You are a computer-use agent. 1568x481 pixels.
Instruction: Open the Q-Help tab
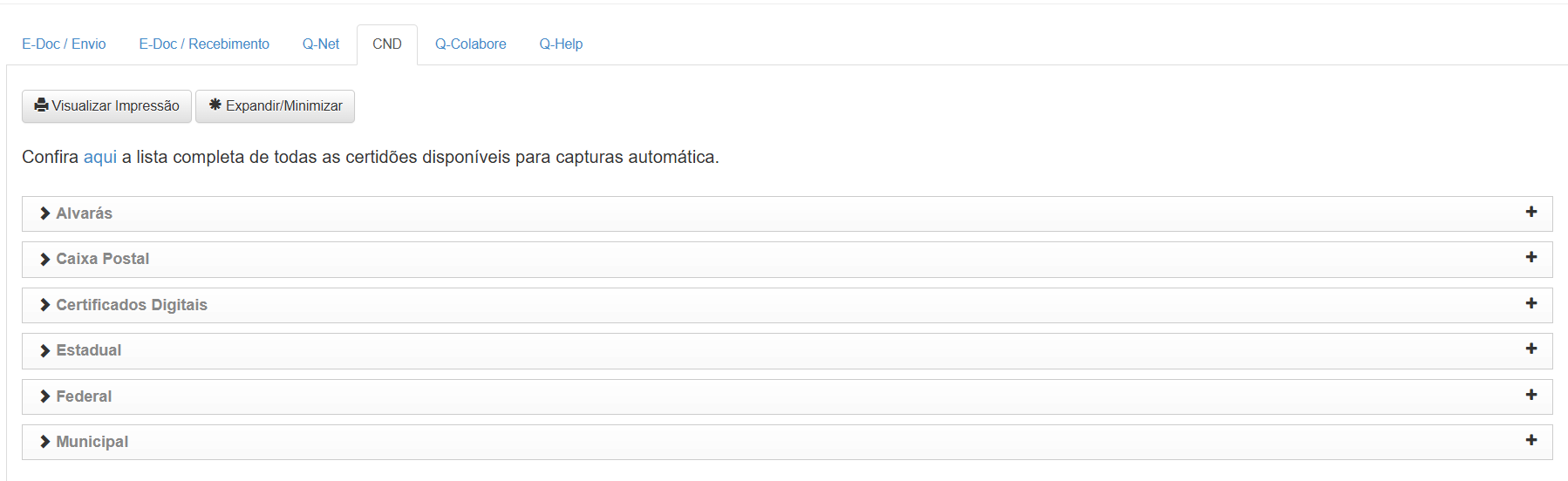click(x=561, y=44)
